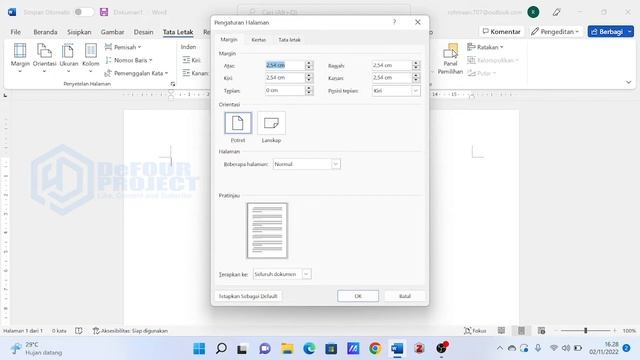Adjust the Tepian spinner arrows
The image size is (640, 360).
pyautogui.click(x=309, y=91)
